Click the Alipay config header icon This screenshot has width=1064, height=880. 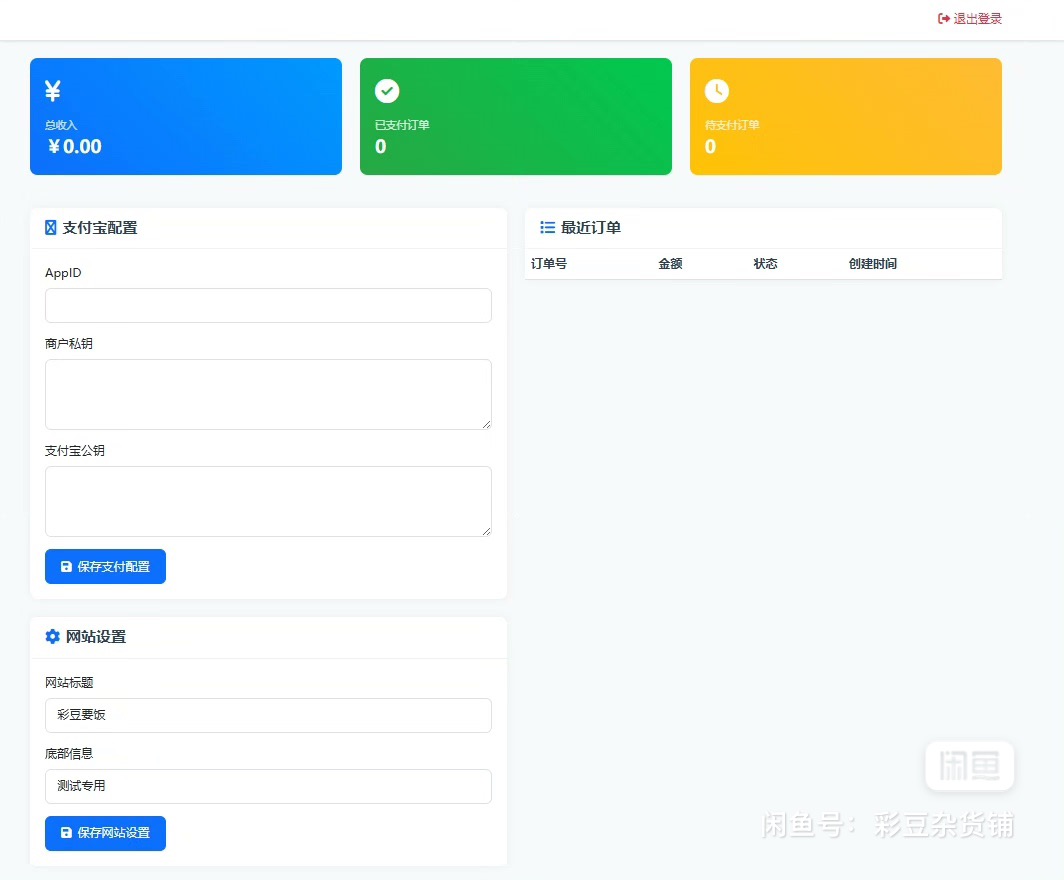coord(51,228)
